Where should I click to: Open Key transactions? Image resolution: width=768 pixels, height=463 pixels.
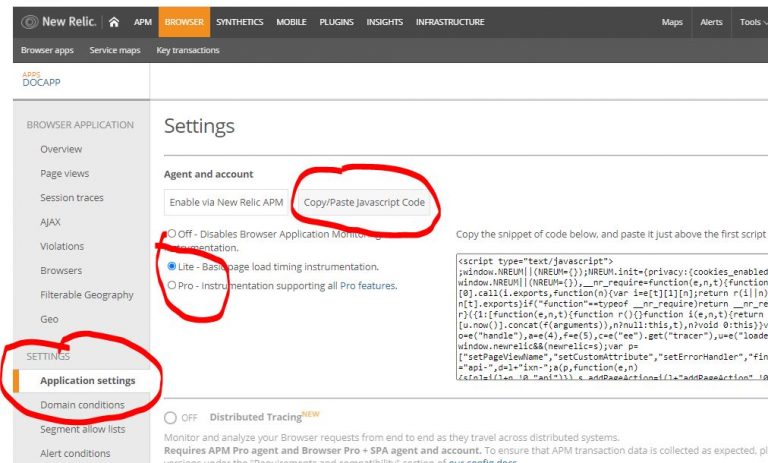point(188,50)
